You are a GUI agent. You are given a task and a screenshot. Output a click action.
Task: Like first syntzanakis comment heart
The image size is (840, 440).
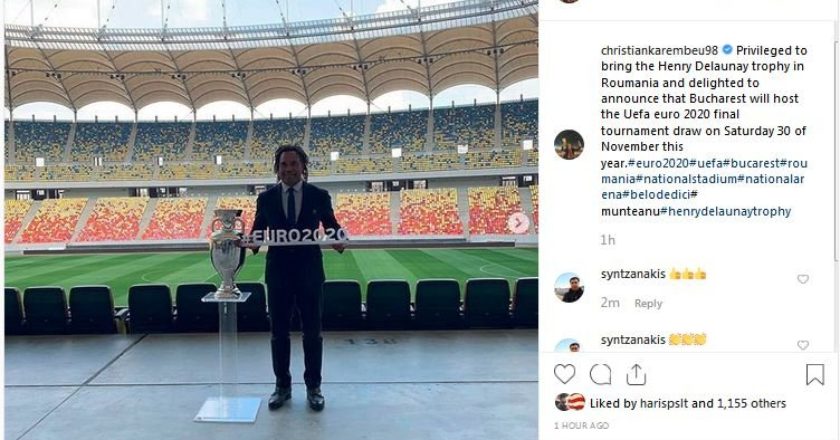pyautogui.click(x=802, y=279)
